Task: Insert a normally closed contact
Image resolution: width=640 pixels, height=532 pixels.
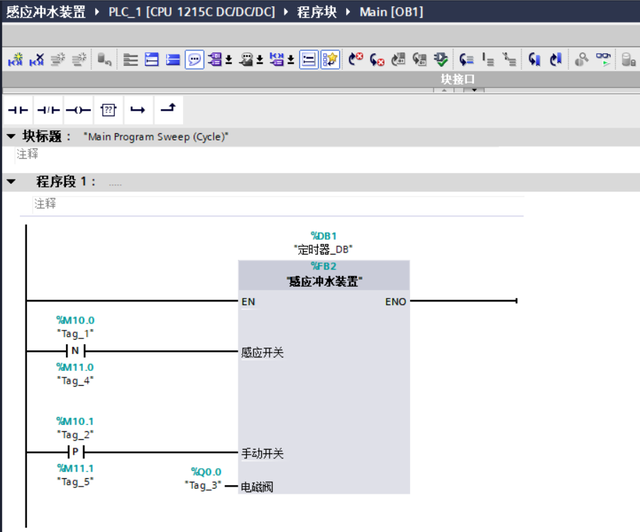Action: pos(48,110)
